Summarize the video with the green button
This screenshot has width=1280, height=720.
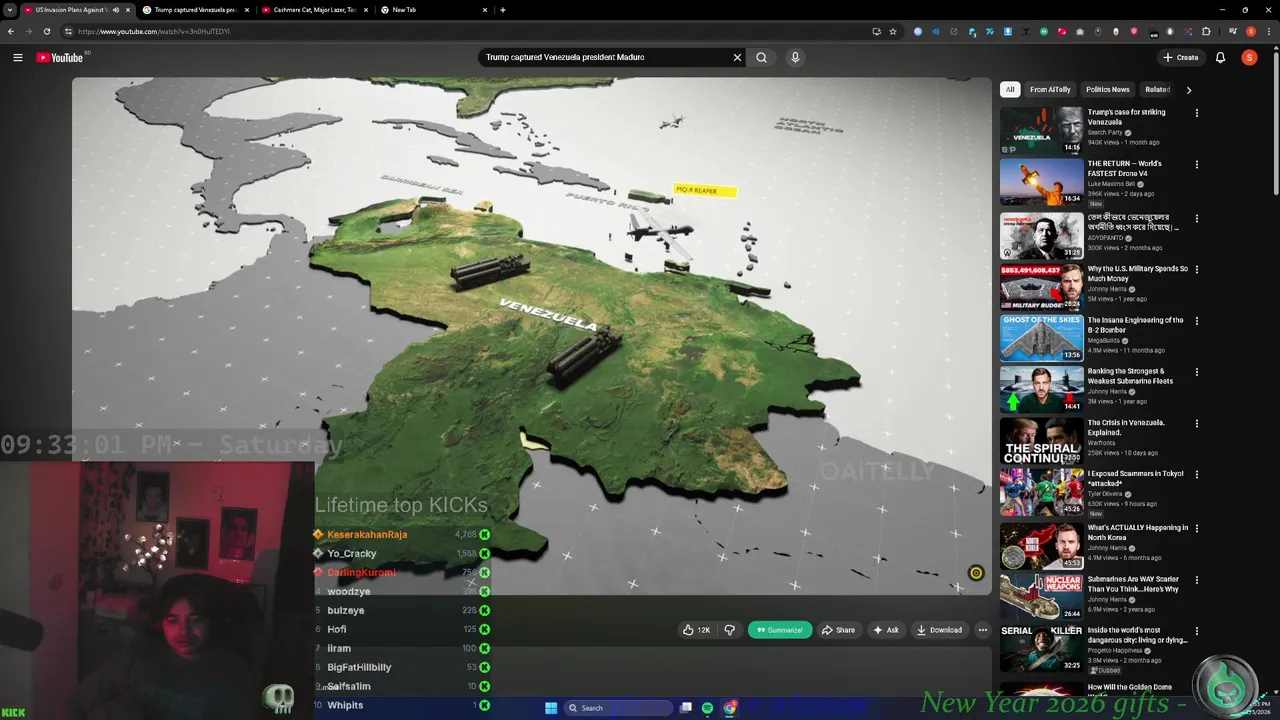779,630
